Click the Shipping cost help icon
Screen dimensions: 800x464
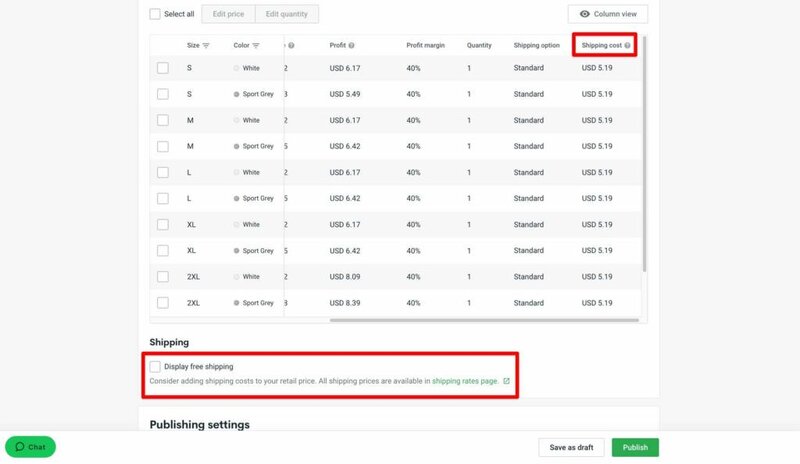(627, 45)
